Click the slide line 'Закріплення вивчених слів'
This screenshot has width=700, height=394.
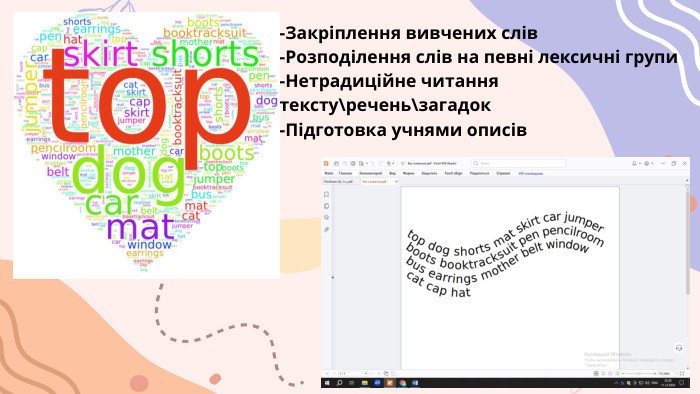tap(411, 33)
